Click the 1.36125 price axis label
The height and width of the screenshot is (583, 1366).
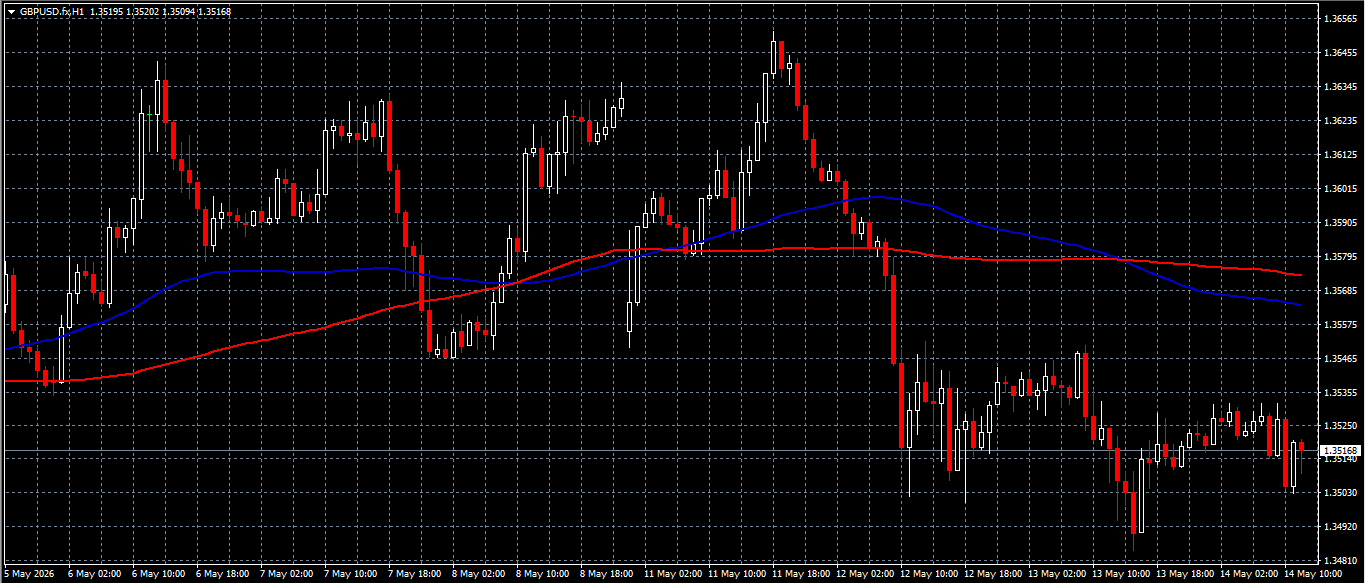coord(1340,155)
